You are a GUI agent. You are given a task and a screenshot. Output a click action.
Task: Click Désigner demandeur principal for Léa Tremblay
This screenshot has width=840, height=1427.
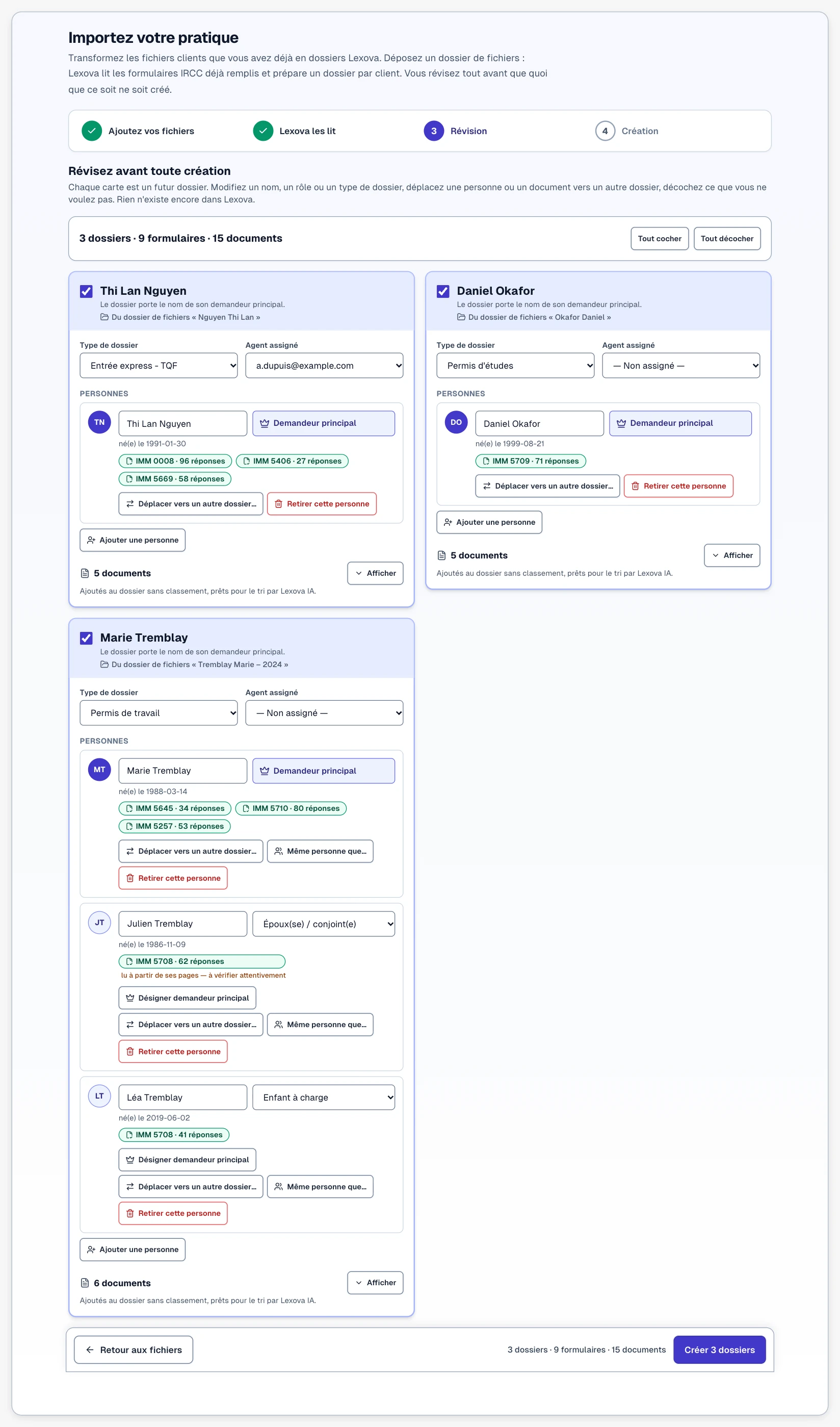tap(188, 1160)
